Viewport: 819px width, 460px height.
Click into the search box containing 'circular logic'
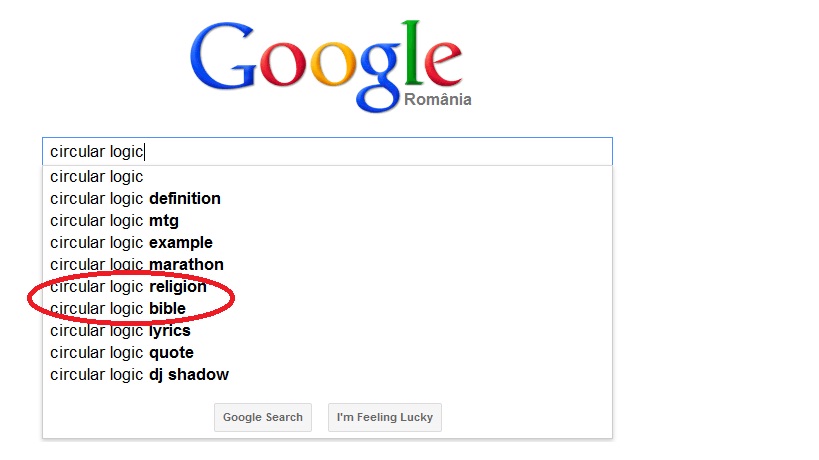[327, 151]
